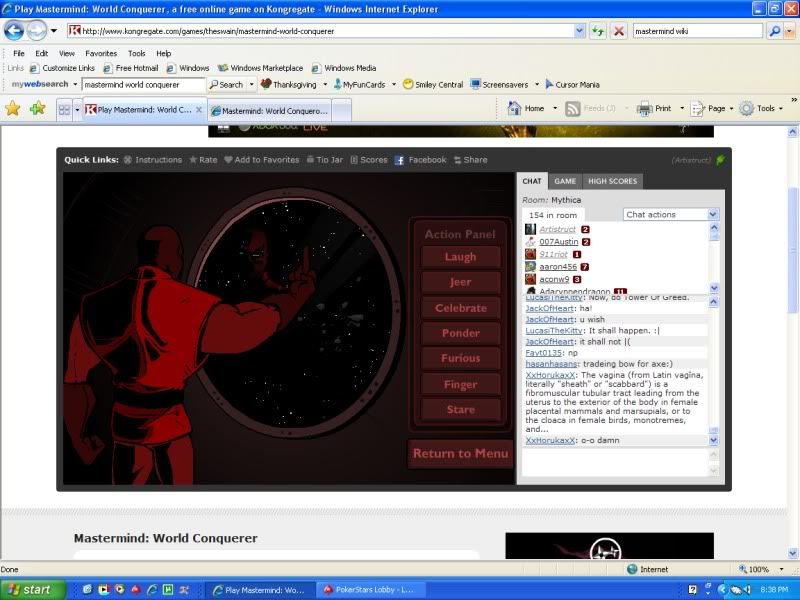Open PokerStars Lobby from the taskbar
800x600 pixels.
[x=370, y=590]
